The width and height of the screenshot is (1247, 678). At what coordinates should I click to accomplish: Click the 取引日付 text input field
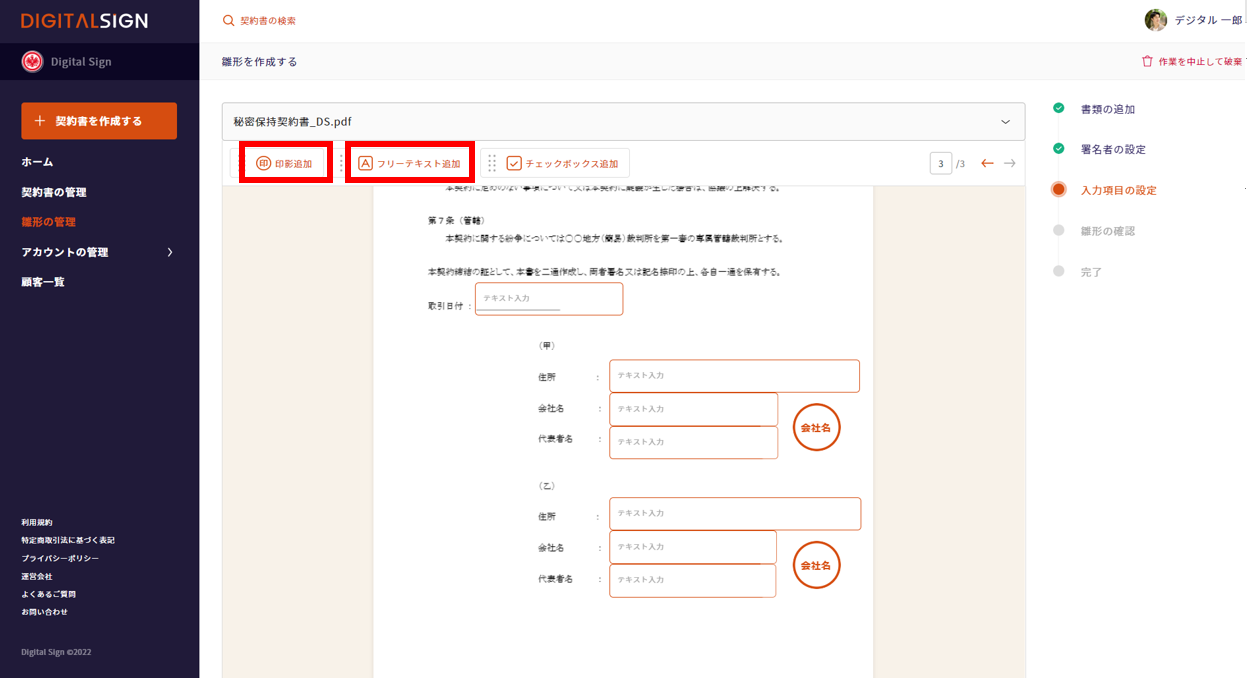[x=548, y=299]
